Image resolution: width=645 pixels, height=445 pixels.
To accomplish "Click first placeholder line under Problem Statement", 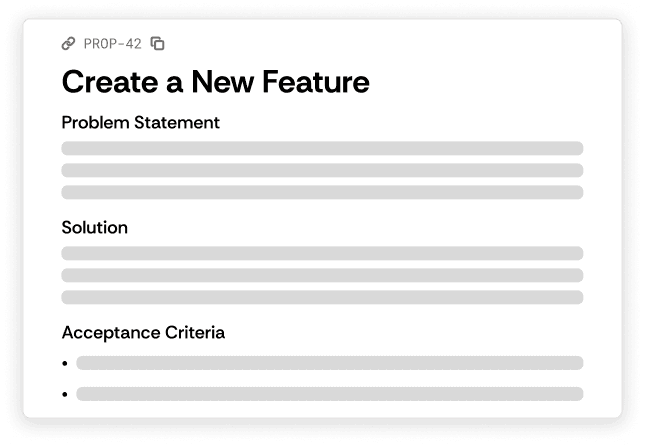I will click(322, 148).
